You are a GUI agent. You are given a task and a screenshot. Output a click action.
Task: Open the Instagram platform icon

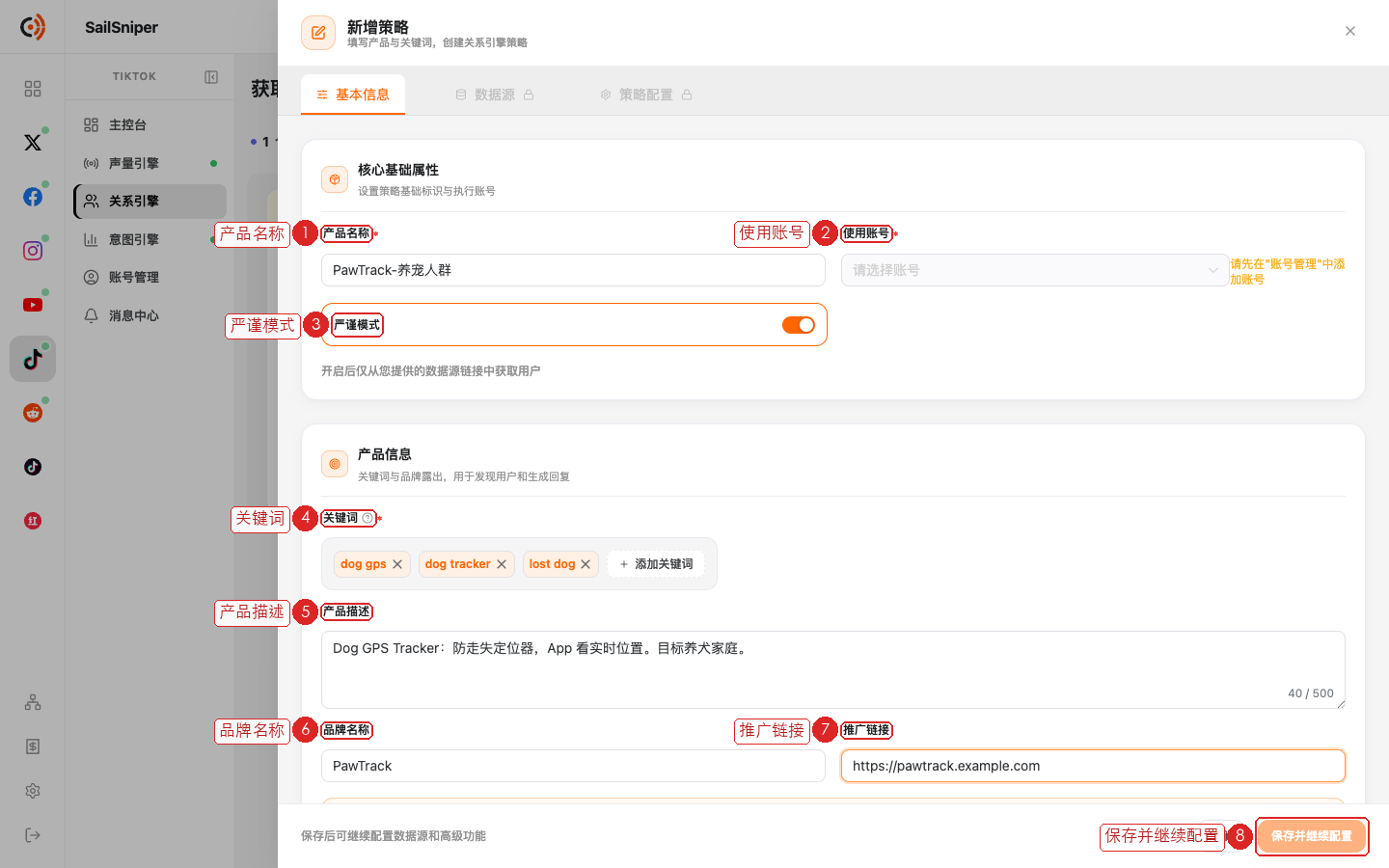[x=33, y=251]
